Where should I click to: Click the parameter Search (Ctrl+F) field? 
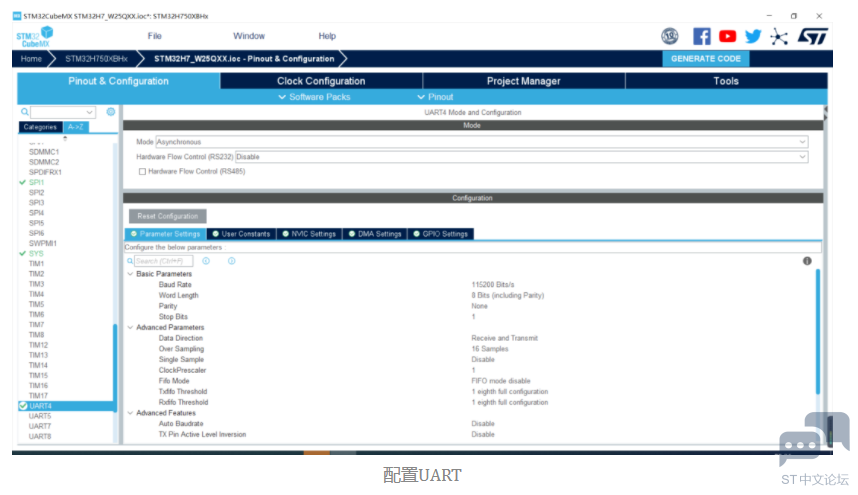click(x=164, y=261)
